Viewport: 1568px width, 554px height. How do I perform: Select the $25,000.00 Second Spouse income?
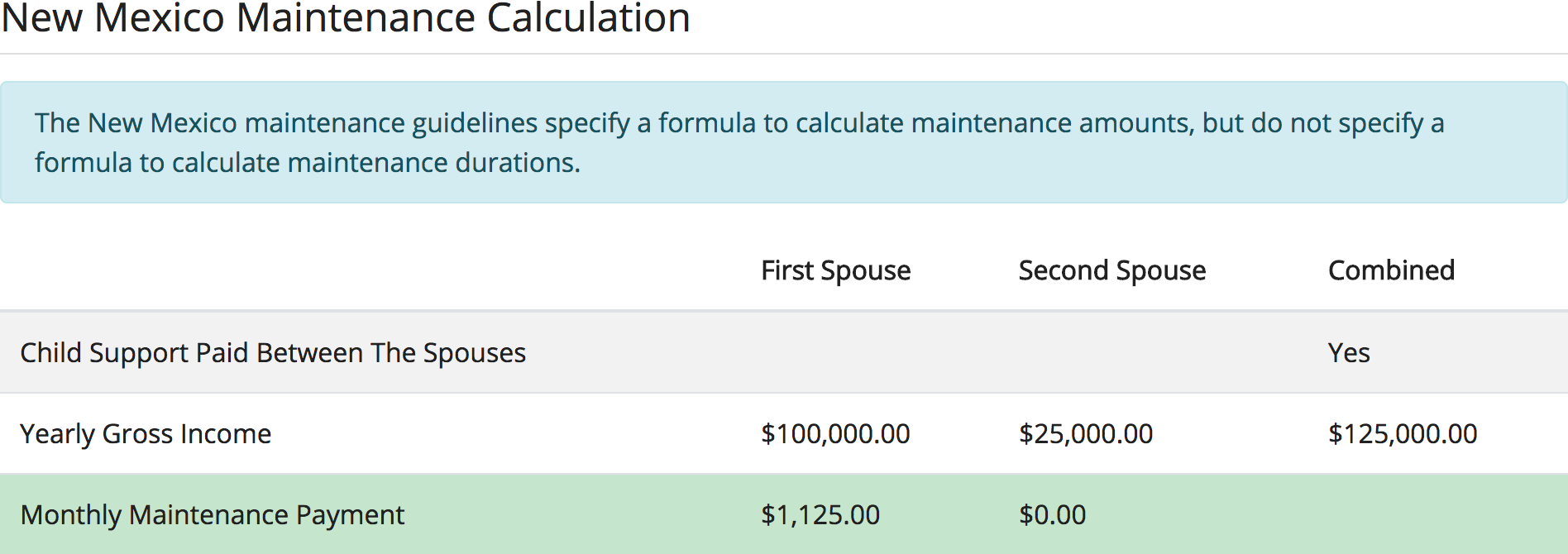point(1085,434)
